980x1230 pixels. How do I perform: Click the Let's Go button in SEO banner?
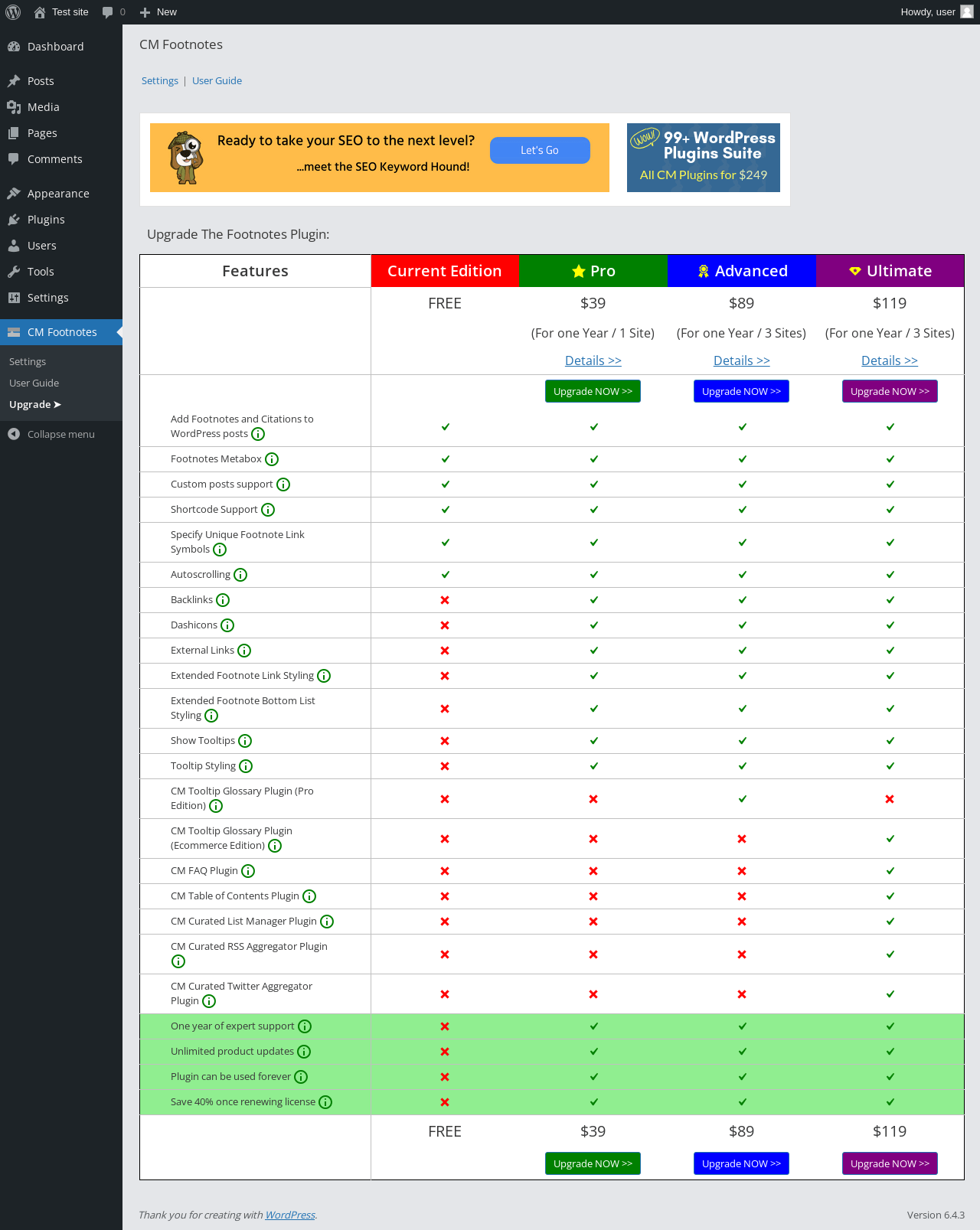click(x=540, y=150)
